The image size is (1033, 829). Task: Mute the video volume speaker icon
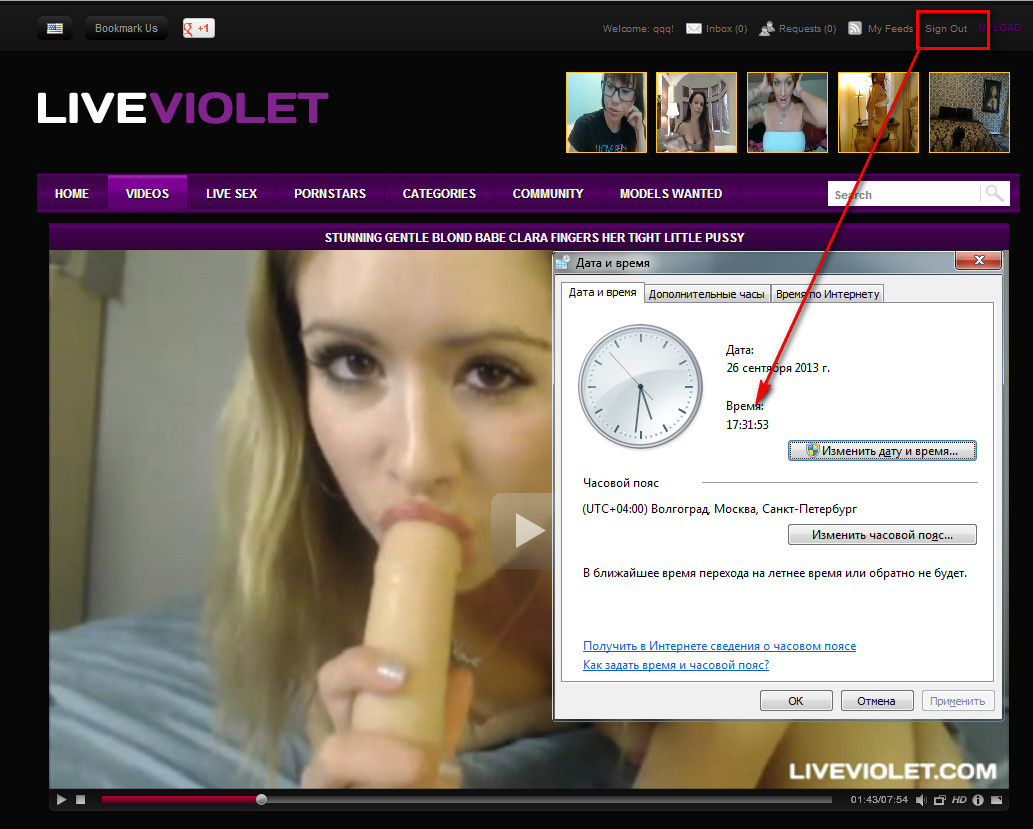coord(920,800)
